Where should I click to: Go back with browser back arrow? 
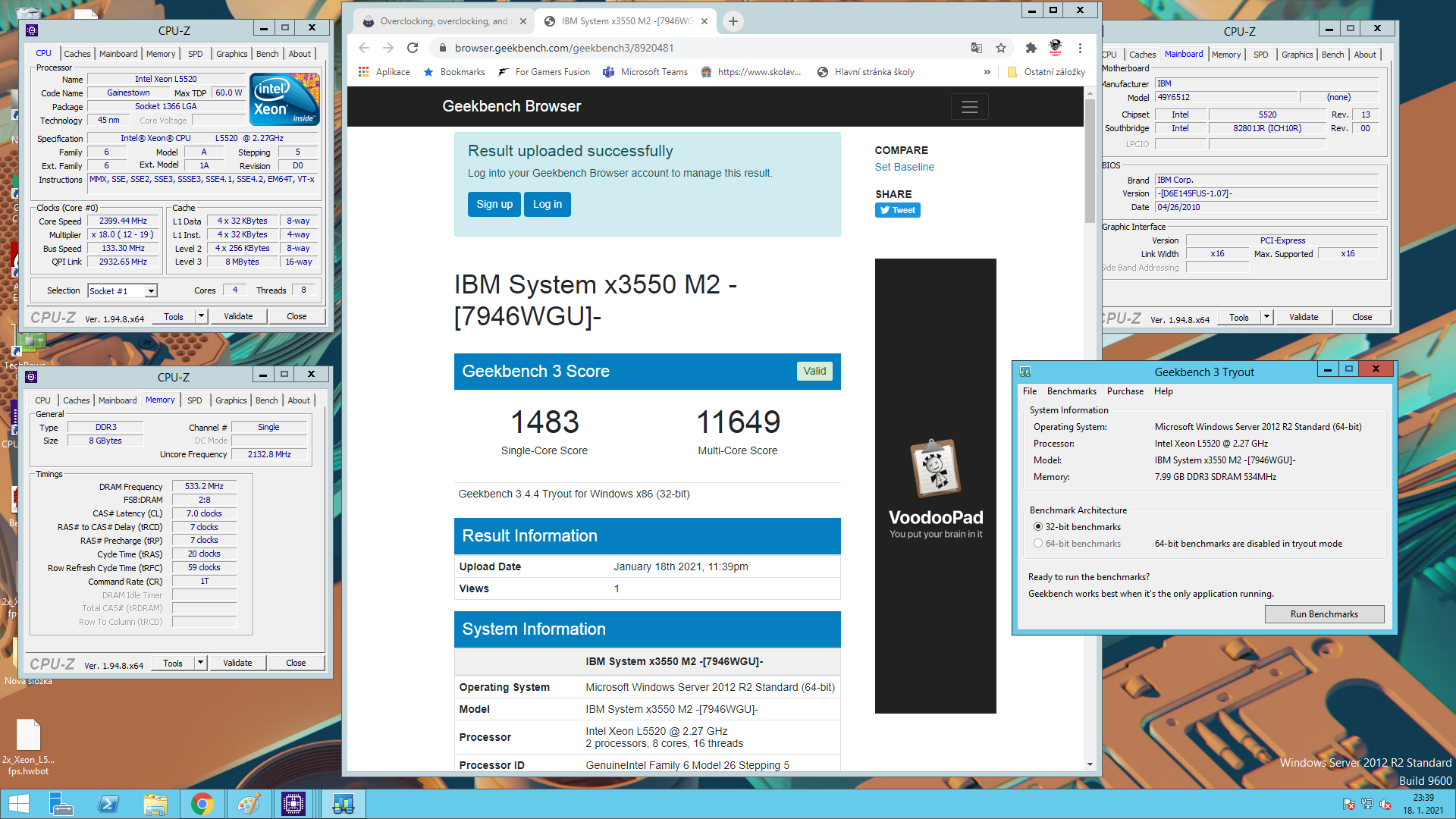tap(364, 48)
